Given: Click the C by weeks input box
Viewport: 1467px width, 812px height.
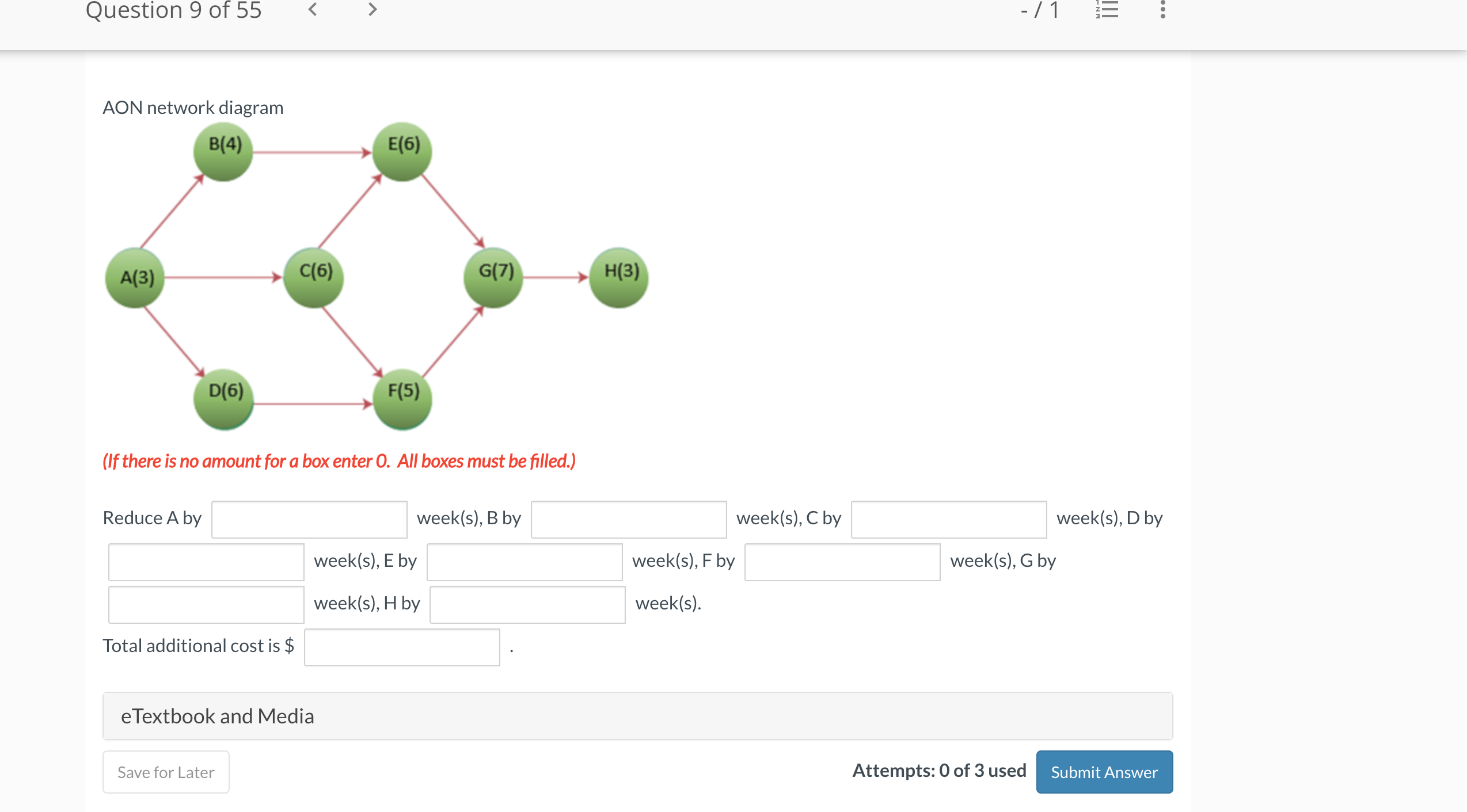Looking at the screenshot, I should pos(949,519).
